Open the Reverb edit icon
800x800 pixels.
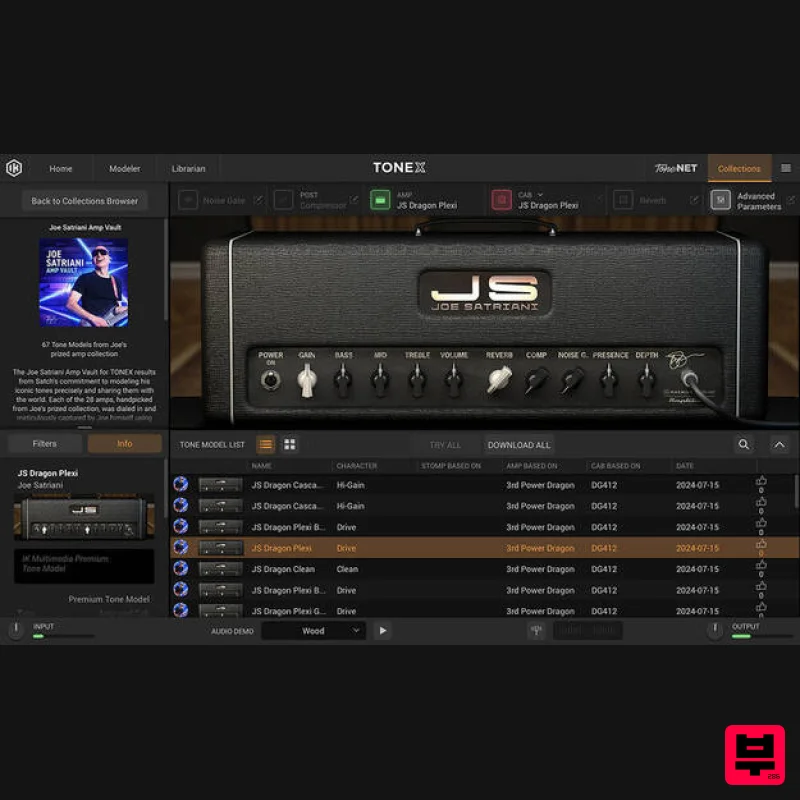pyautogui.click(x=694, y=199)
